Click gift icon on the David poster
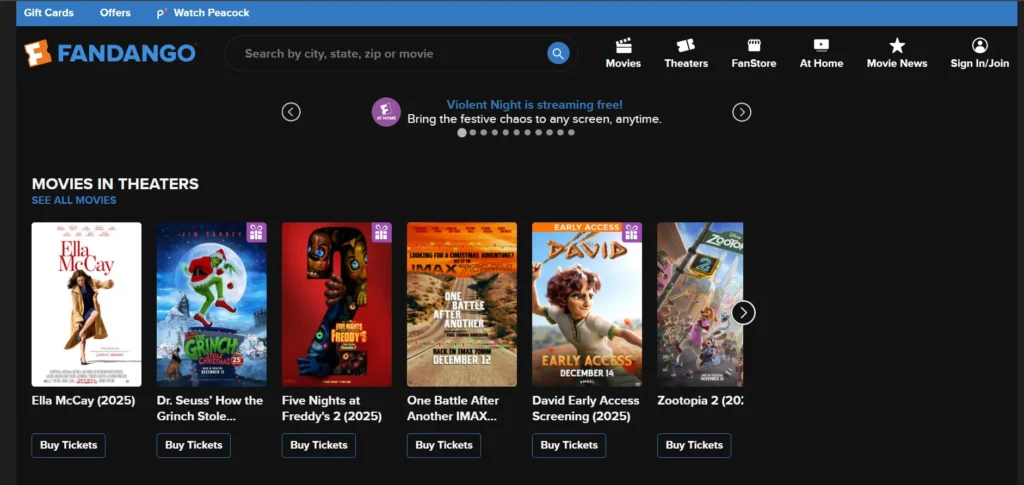Image resolution: width=1024 pixels, height=485 pixels. pyautogui.click(x=632, y=232)
